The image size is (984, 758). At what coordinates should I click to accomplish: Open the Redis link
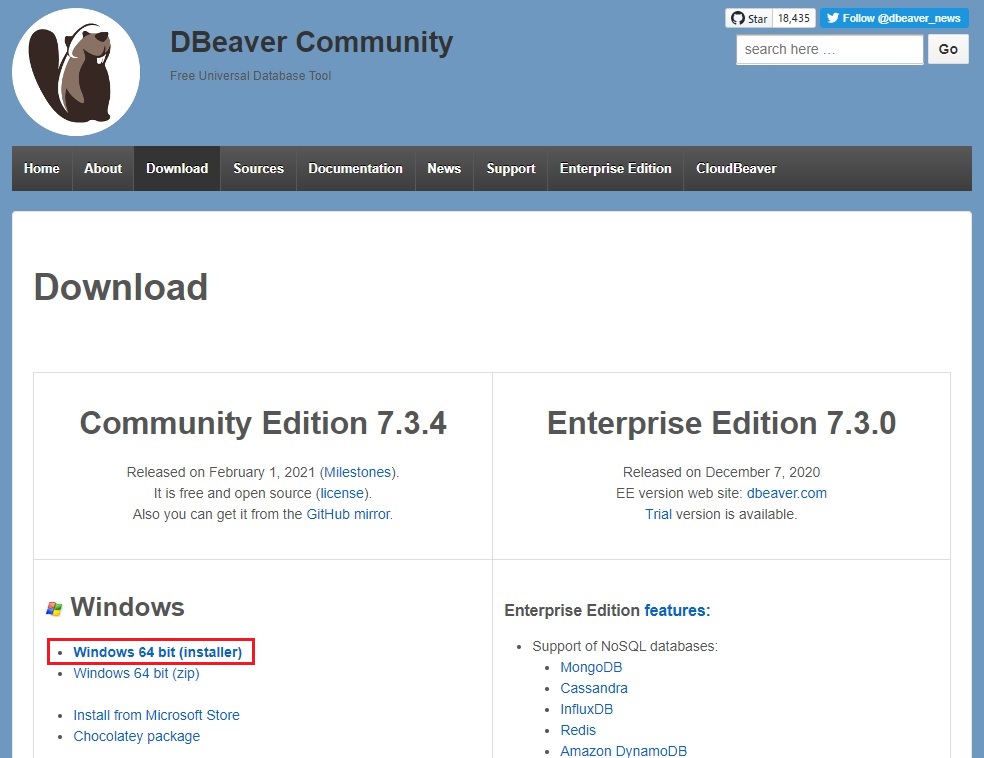tap(578, 730)
